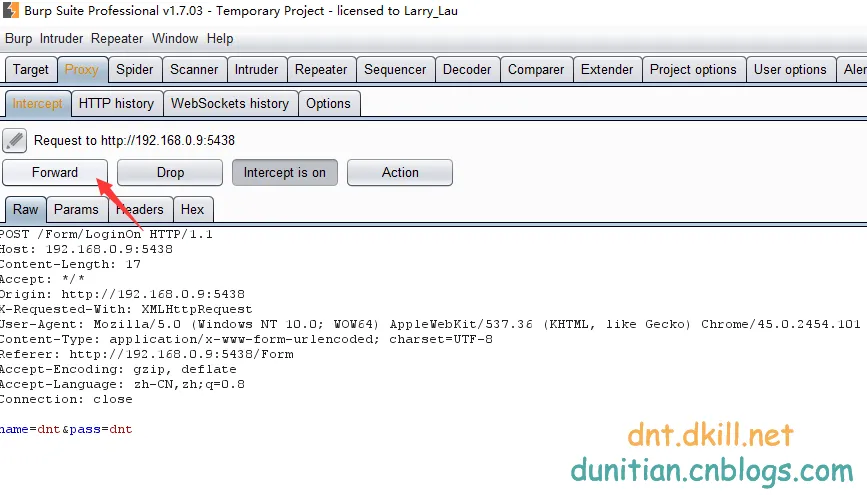The image size is (867, 495).
Task: Forward the intercepted request
Action: click(x=55, y=173)
